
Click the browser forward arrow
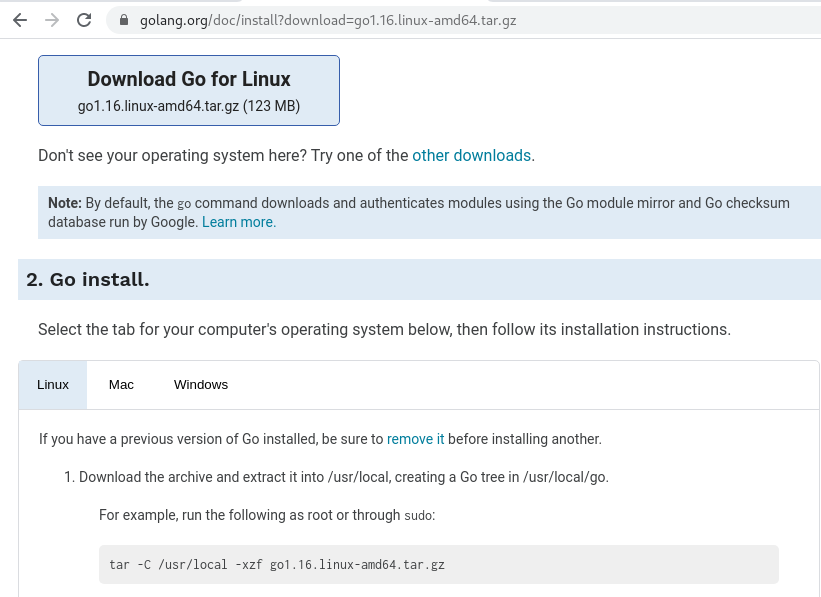click(x=52, y=20)
